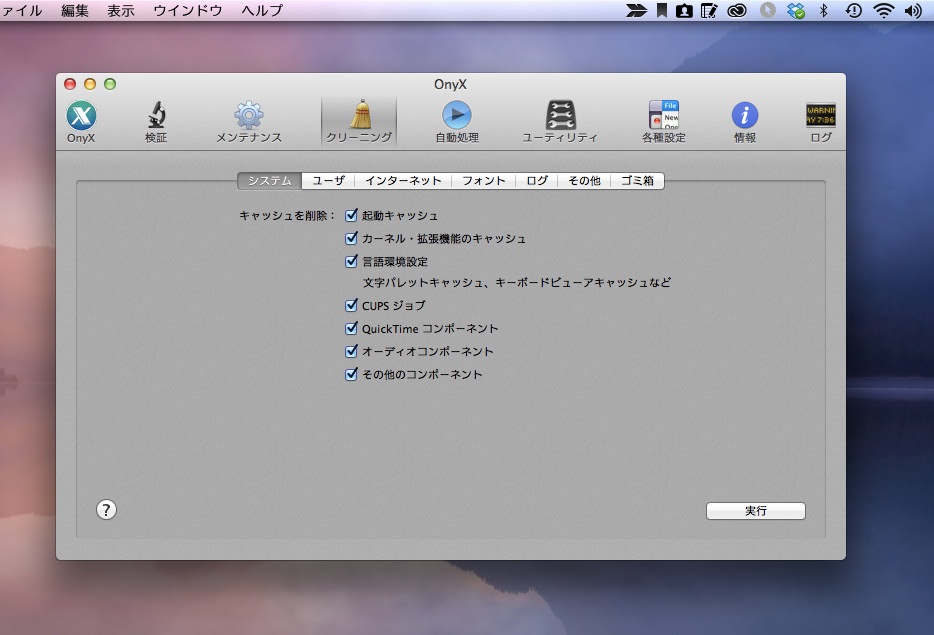This screenshot has height=635, width=934.
Task: Open the ユーティリティ wrench tool
Action: pos(560,122)
